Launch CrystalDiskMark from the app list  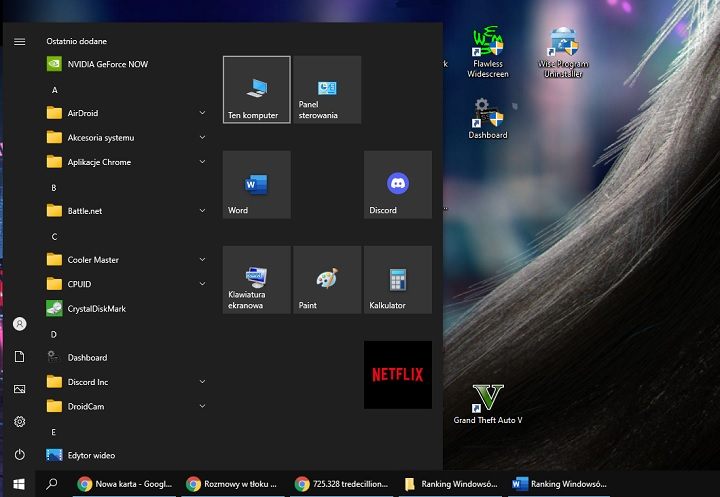[126, 309]
